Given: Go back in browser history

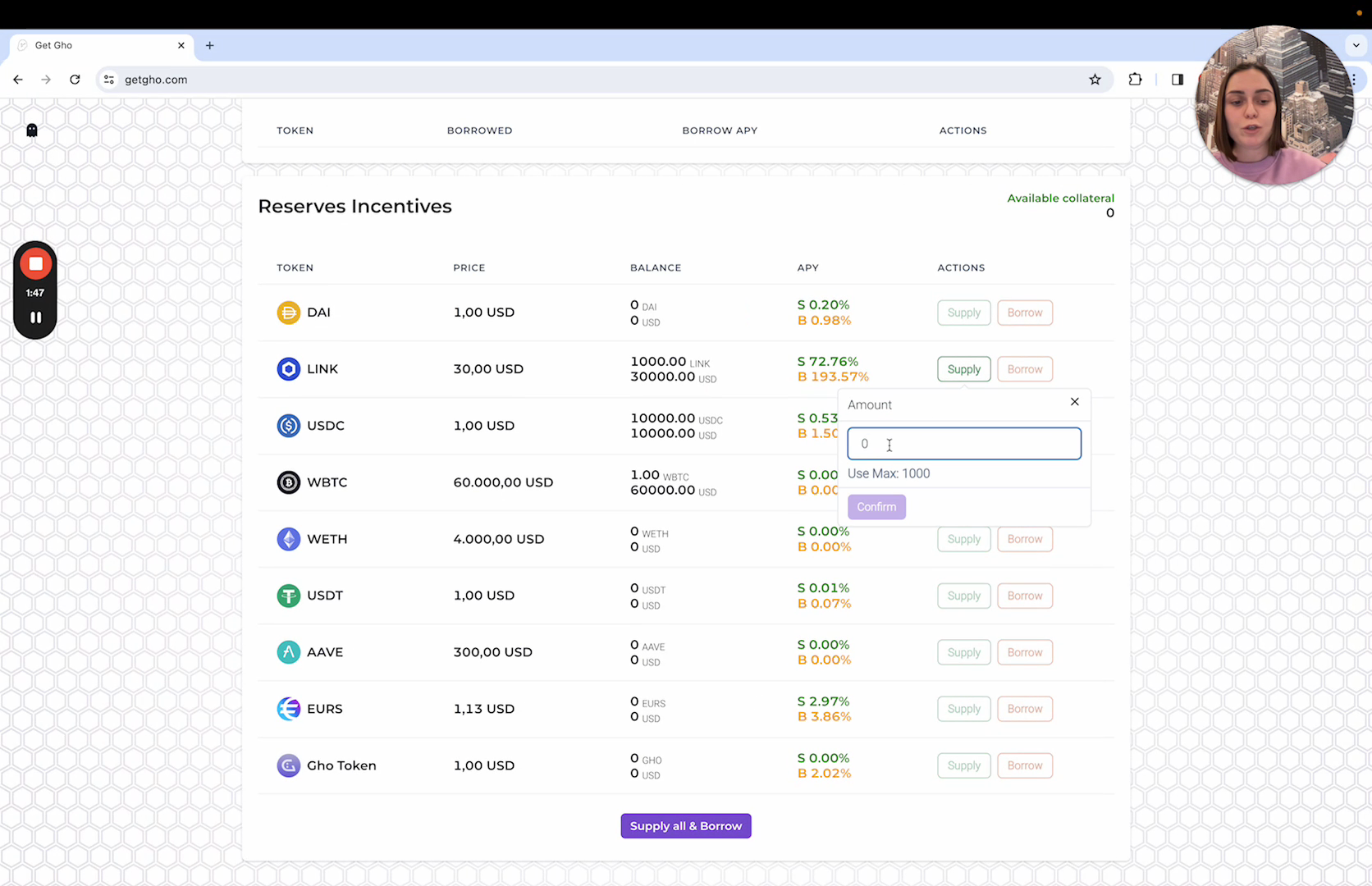Looking at the screenshot, I should pyautogui.click(x=18, y=80).
